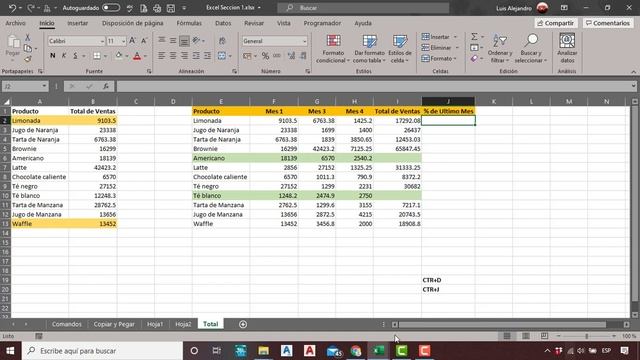The width and height of the screenshot is (640, 360).
Task: Switch to the Insertar ribbon tab
Action: (x=78, y=23)
